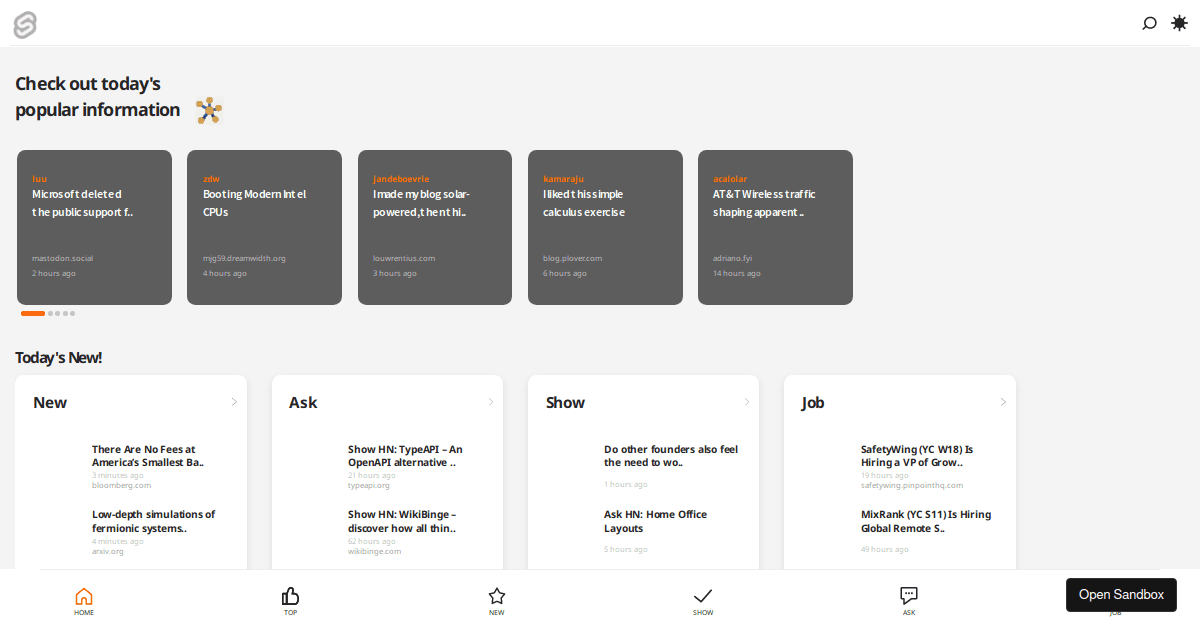Click the Open Sandbox button
Viewport: 1200px width, 630px height.
click(x=1121, y=594)
